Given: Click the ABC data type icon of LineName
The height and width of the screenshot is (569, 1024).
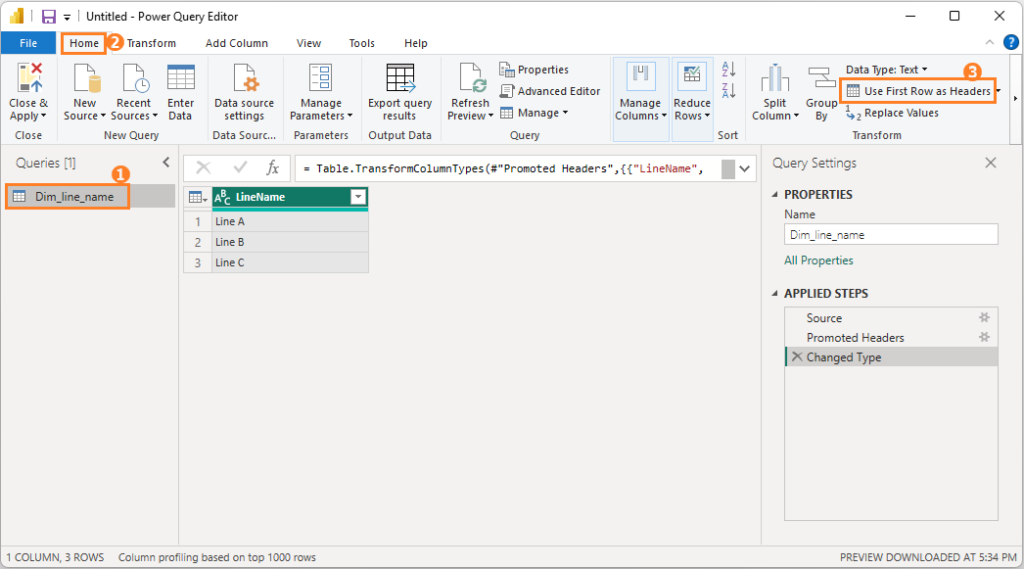Looking at the screenshot, I should (x=222, y=197).
